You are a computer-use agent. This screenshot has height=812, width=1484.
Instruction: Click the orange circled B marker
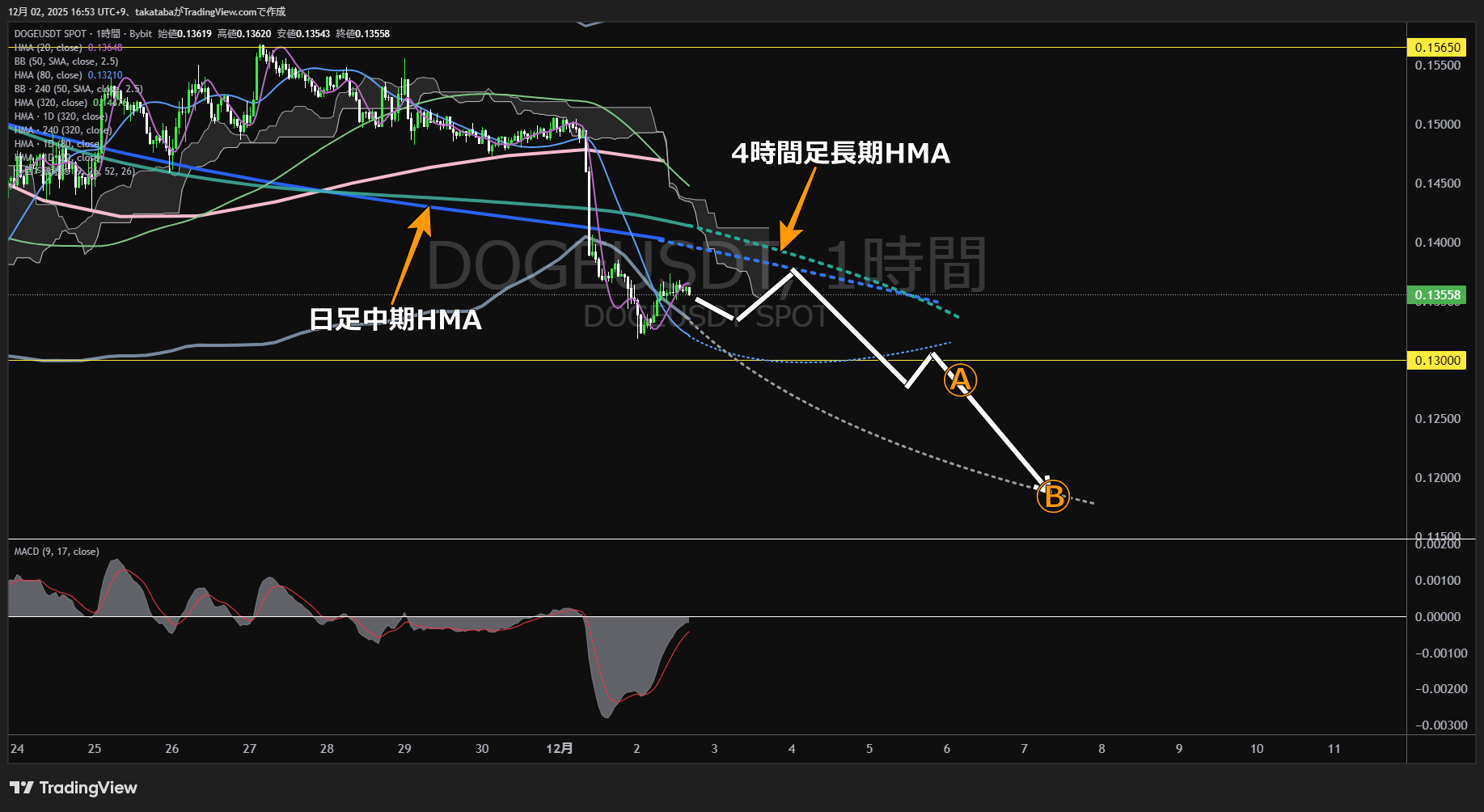tap(1053, 497)
